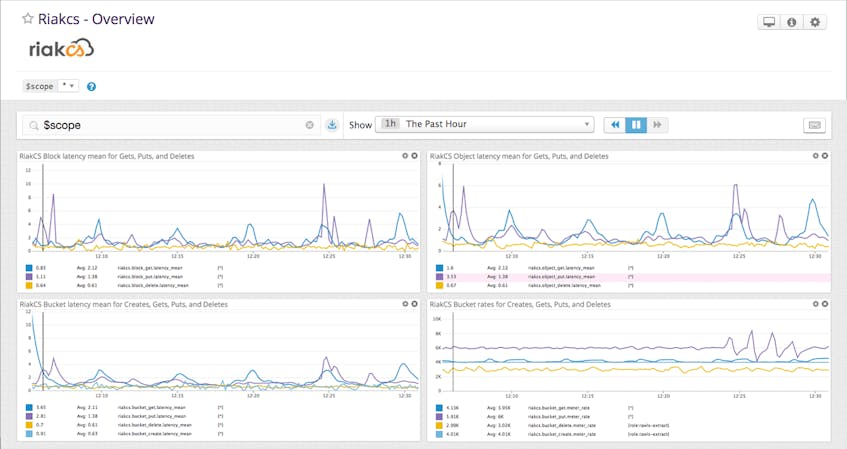Toggle riakcs.bucket_create.latency_mean light-blue swatch
The width and height of the screenshot is (847, 449).
coord(29,434)
